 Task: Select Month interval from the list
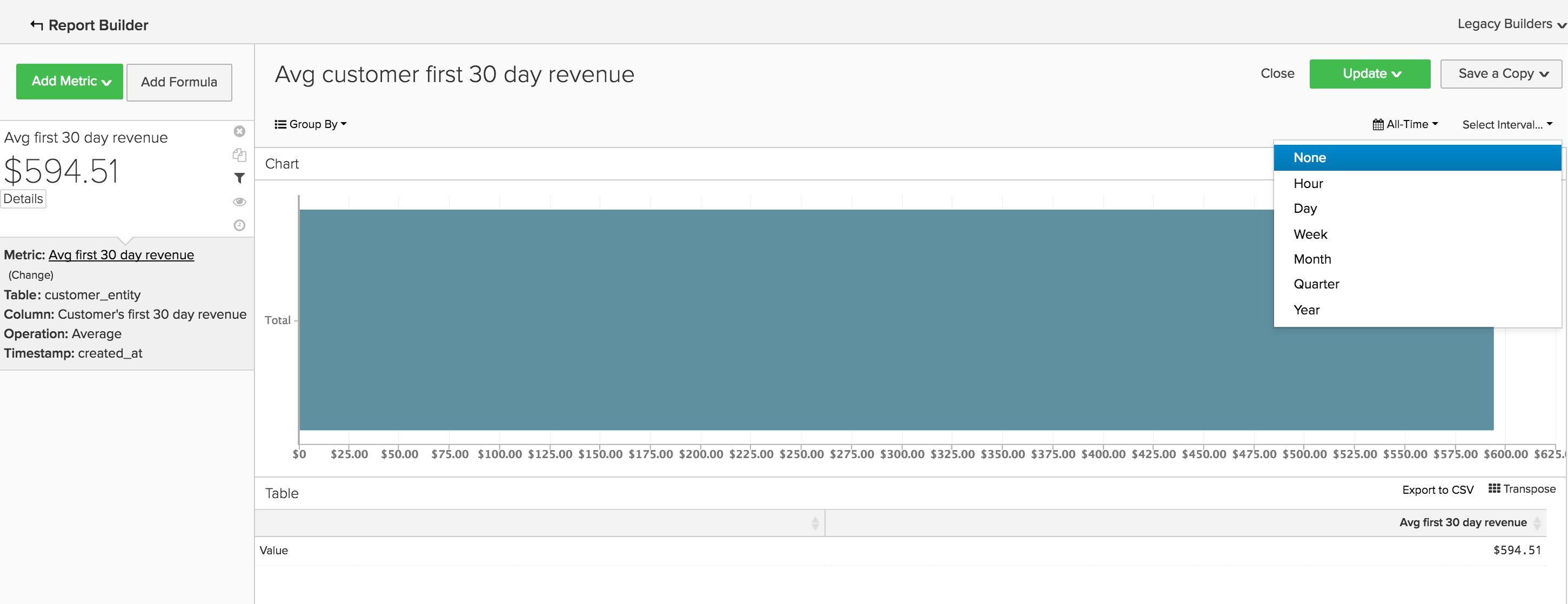pyautogui.click(x=1312, y=259)
